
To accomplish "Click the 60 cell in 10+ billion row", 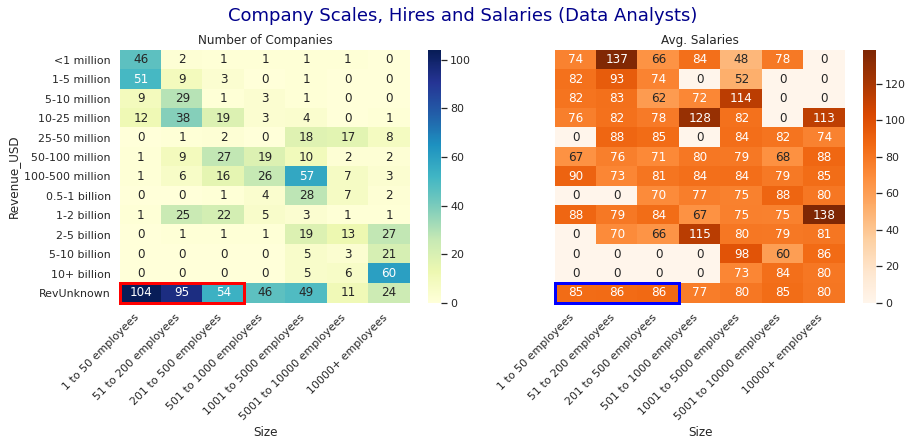I will pos(389,274).
